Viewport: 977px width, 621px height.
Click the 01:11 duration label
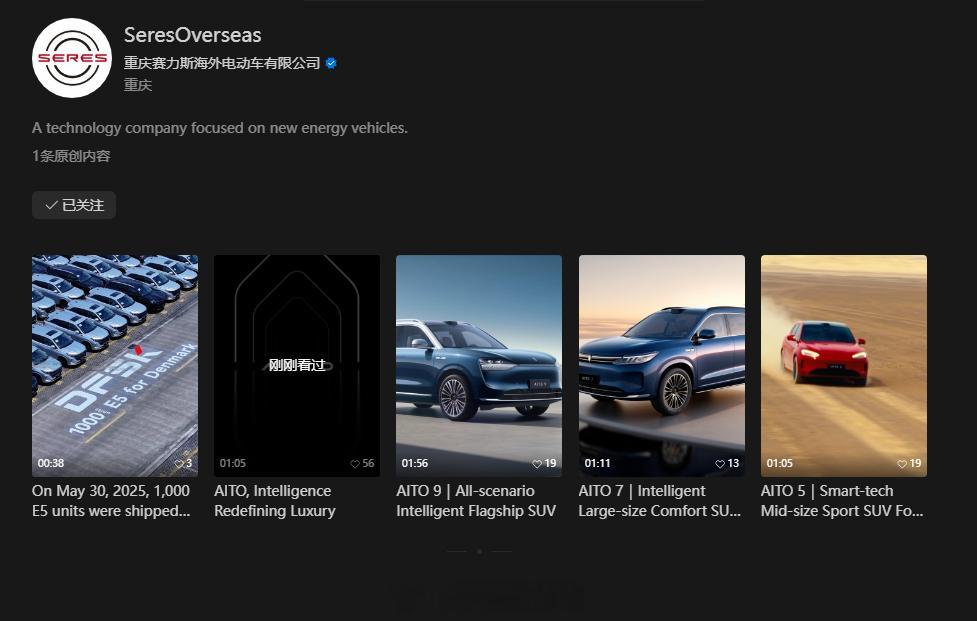point(597,463)
